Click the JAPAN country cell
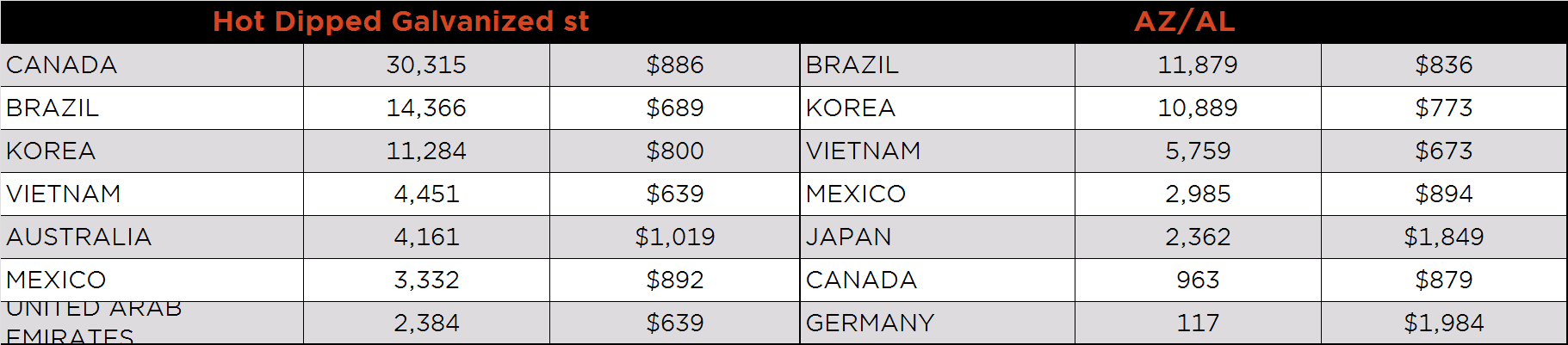This screenshot has width=1568, height=345. 938,237
